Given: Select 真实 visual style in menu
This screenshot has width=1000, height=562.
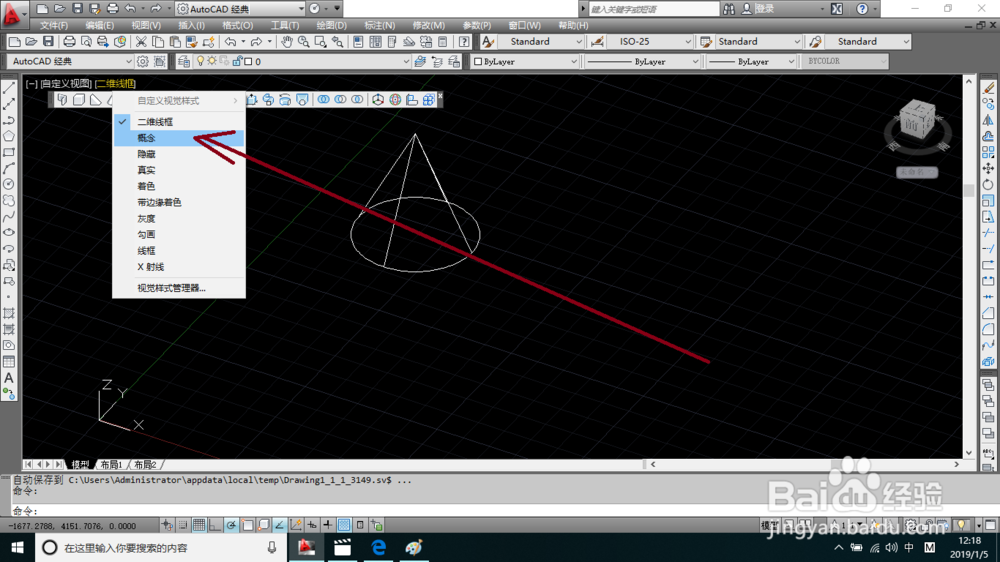Looking at the screenshot, I should 179,170.
